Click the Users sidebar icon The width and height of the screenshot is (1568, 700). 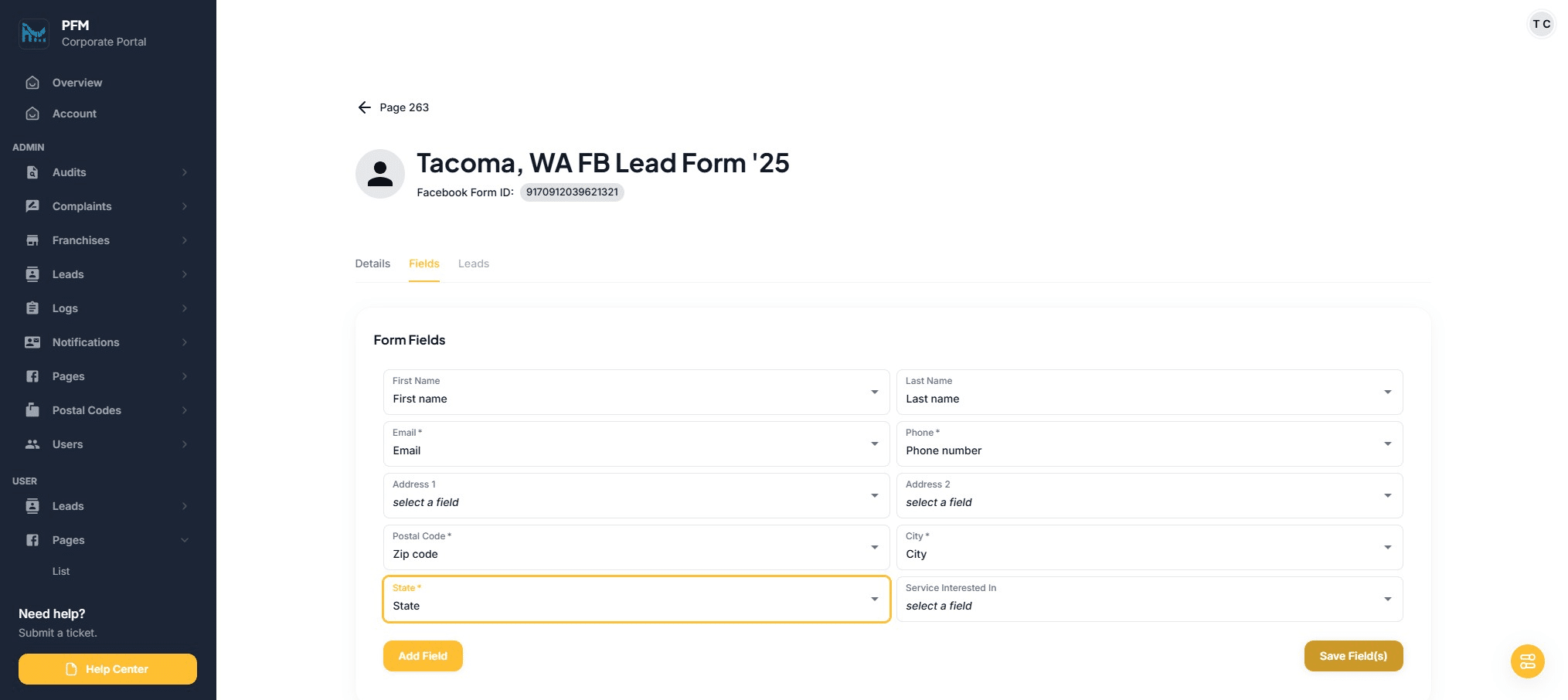click(32, 444)
